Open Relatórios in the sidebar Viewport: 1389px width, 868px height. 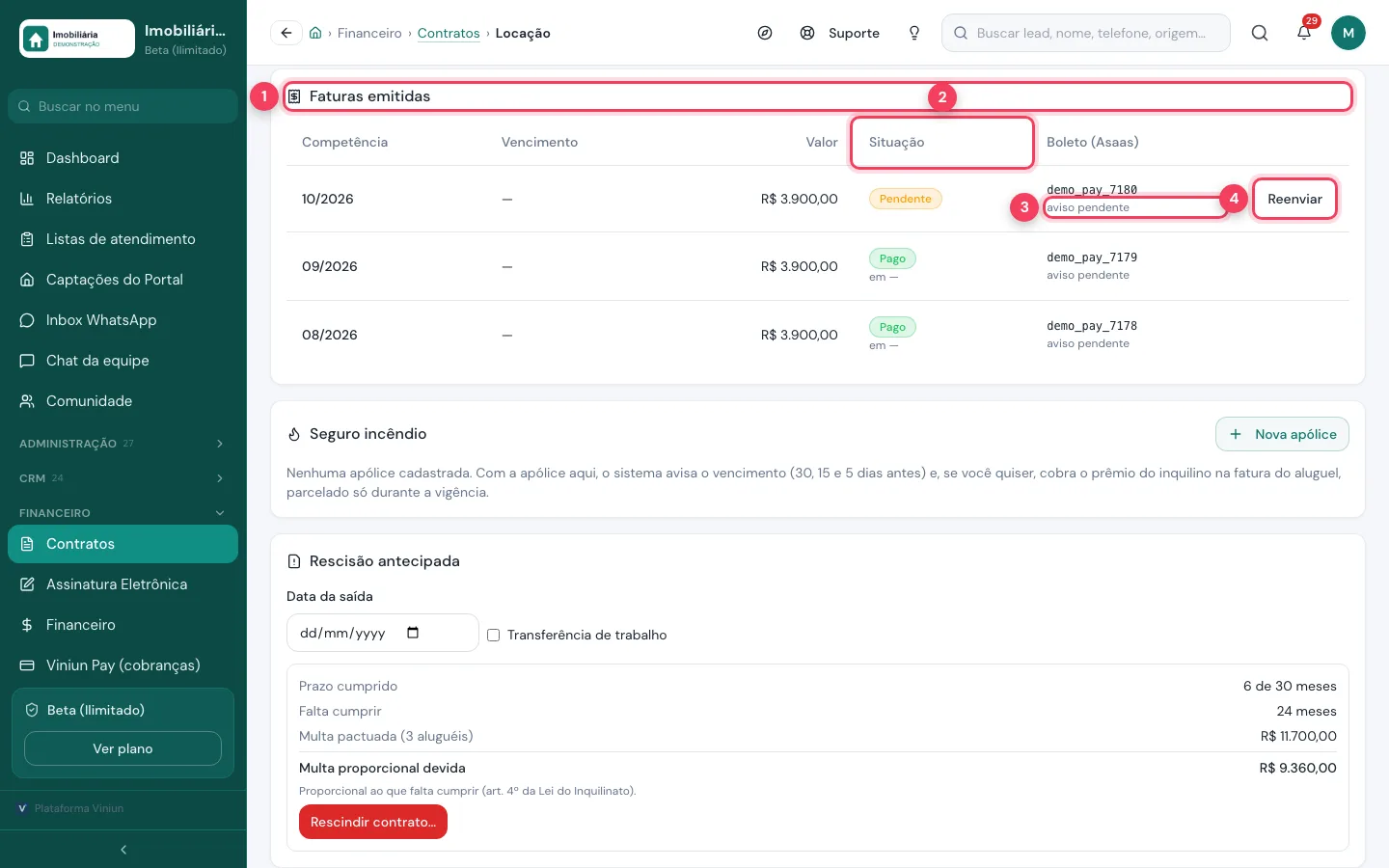(123, 199)
